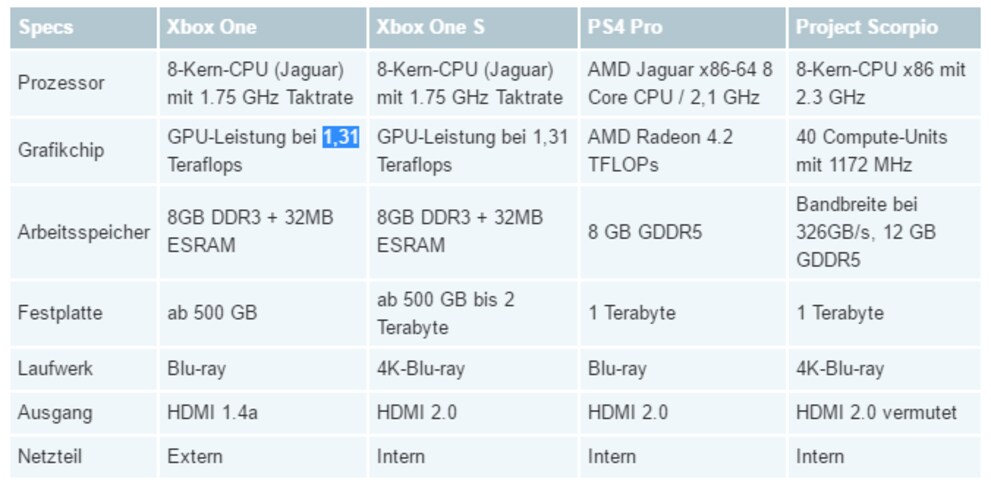Select the Xbox One column header
Image resolution: width=991 pixels, height=488 pixels.
pyautogui.click(x=212, y=27)
